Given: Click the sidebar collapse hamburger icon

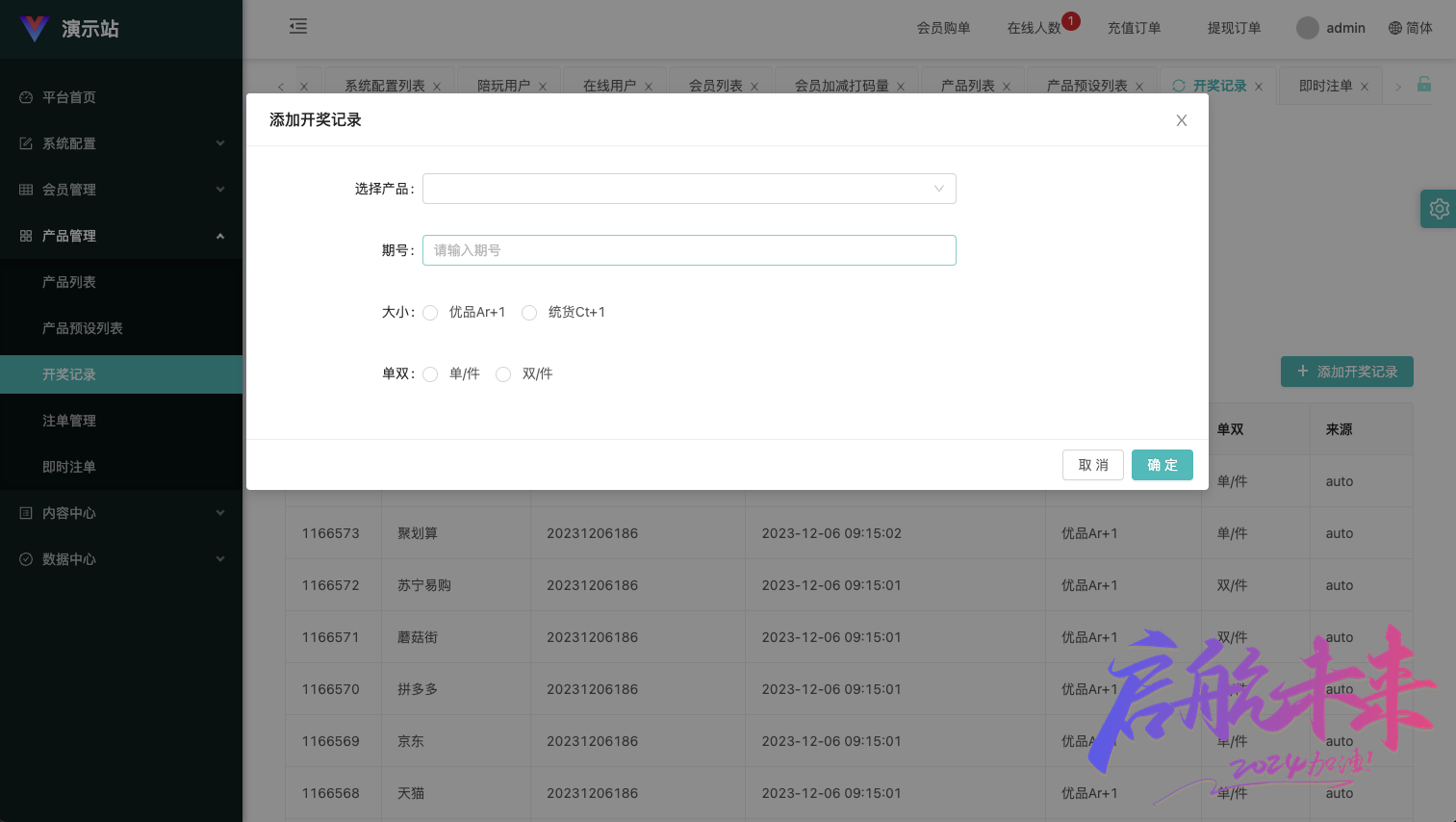Looking at the screenshot, I should coord(298,26).
